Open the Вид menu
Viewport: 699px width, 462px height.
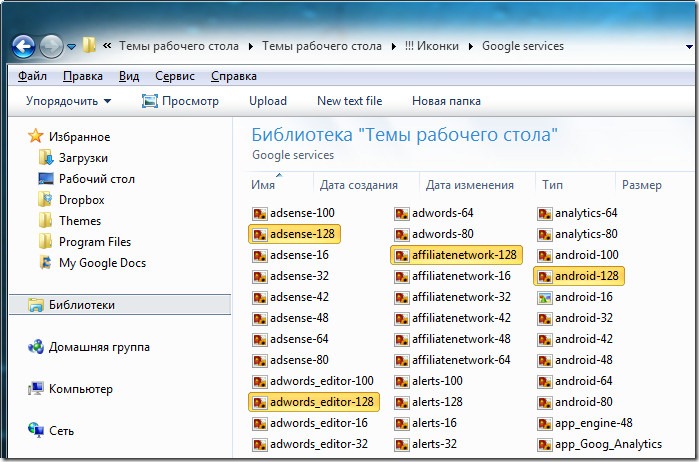tap(129, 76)
